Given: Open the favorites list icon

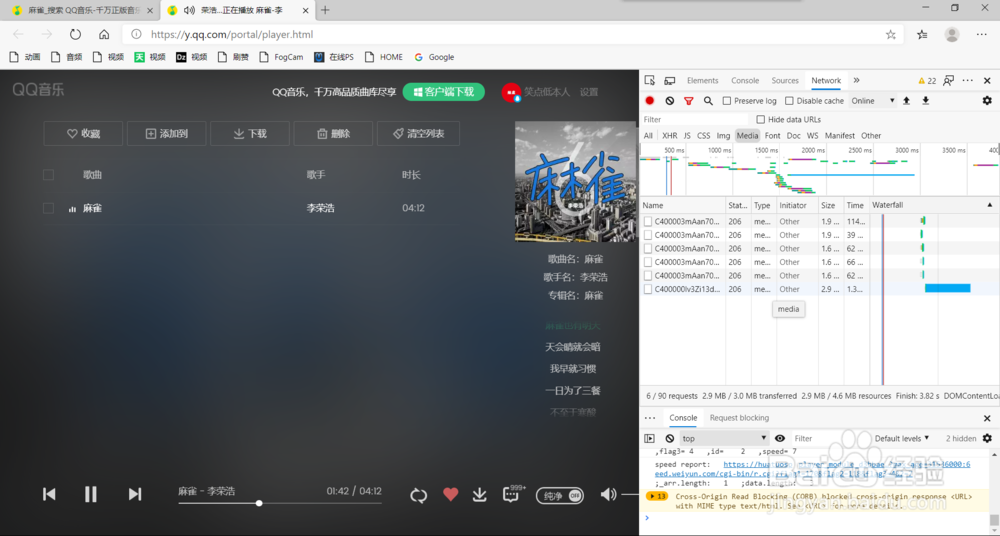Looking at the screenshot, I should click(922, 34).
